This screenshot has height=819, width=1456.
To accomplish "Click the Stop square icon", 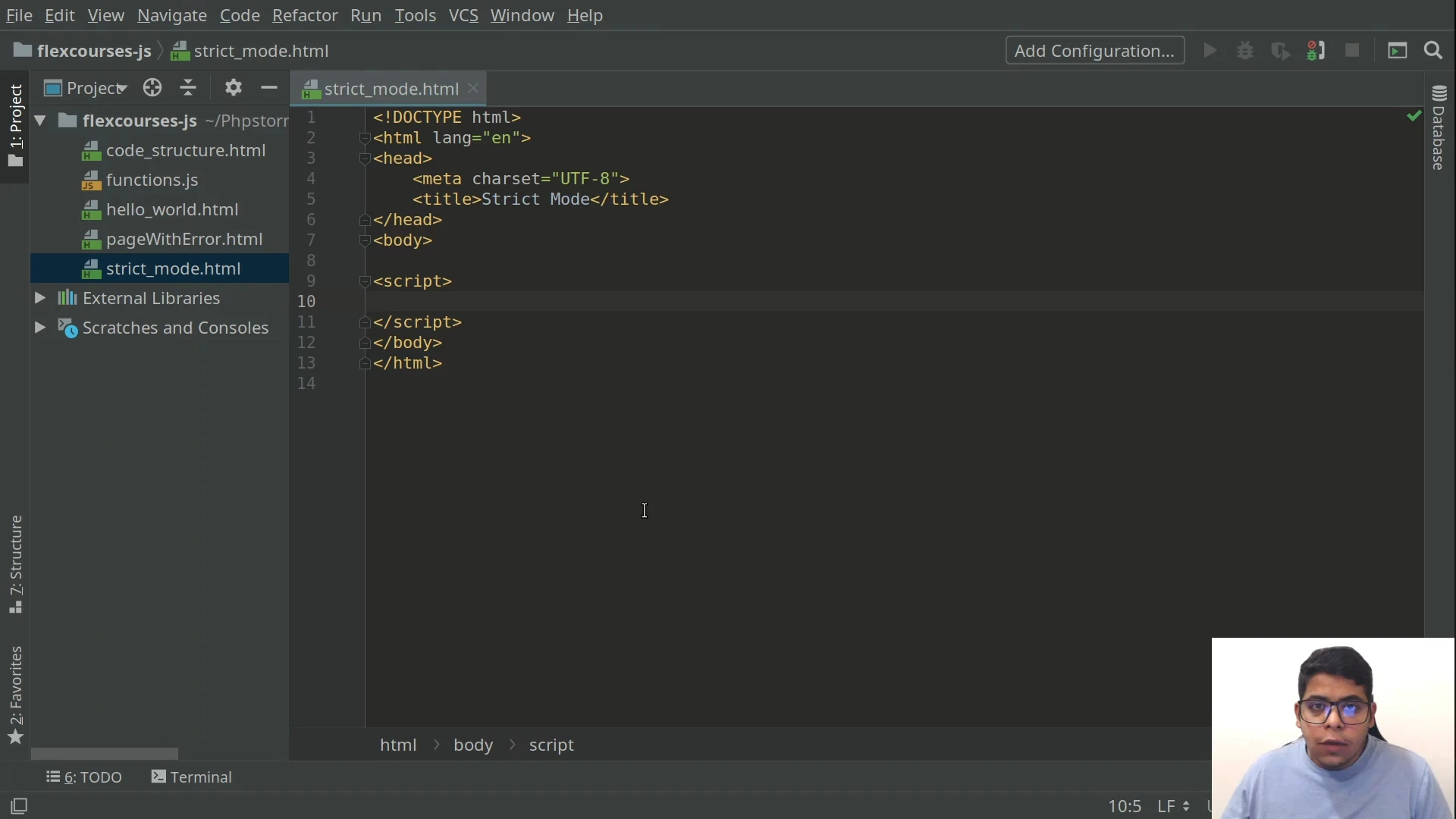I will [x=1352, y=51].
